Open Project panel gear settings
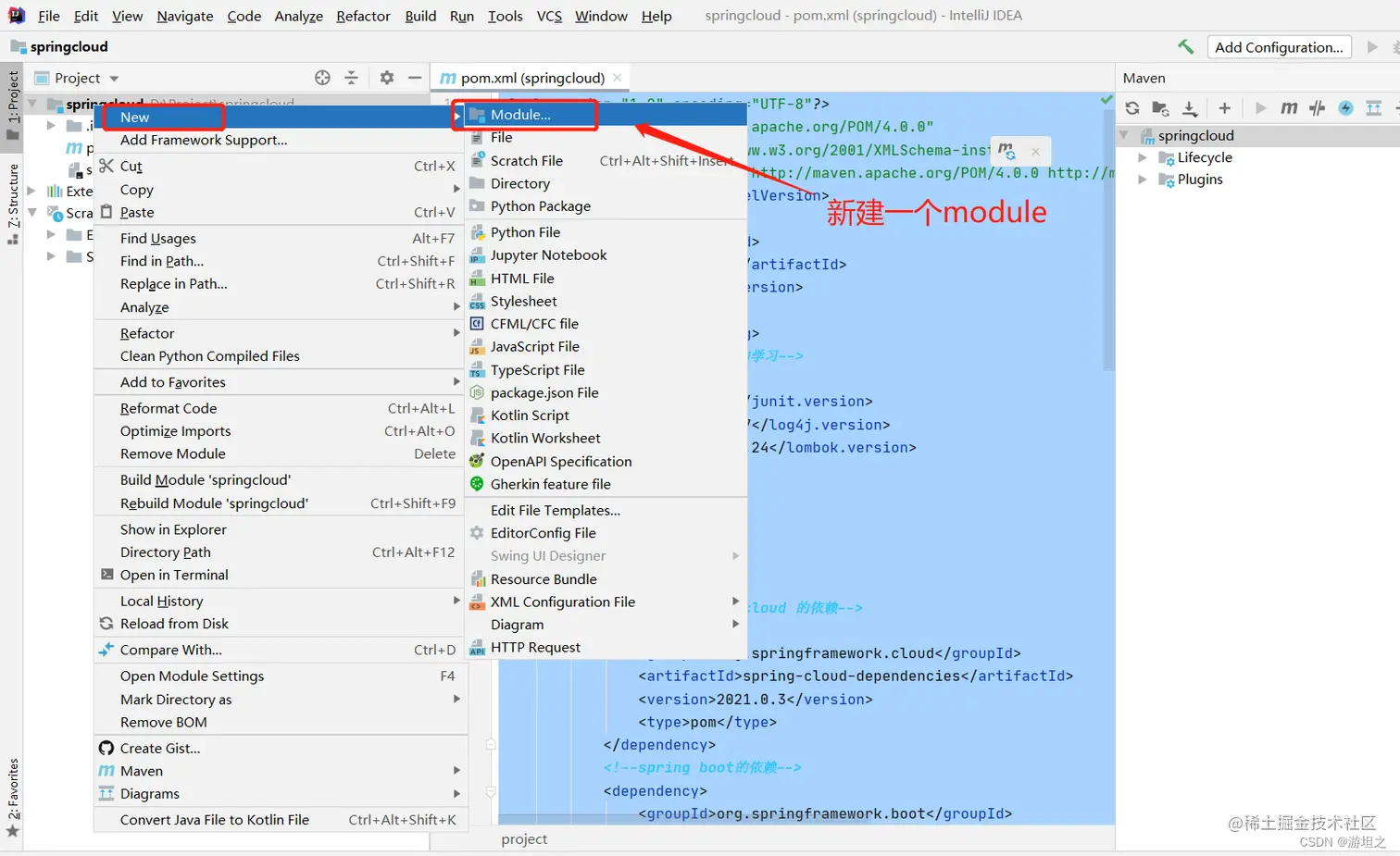Image resolution: width=1400 pixels, height=856 pixels. coord(387,78)
